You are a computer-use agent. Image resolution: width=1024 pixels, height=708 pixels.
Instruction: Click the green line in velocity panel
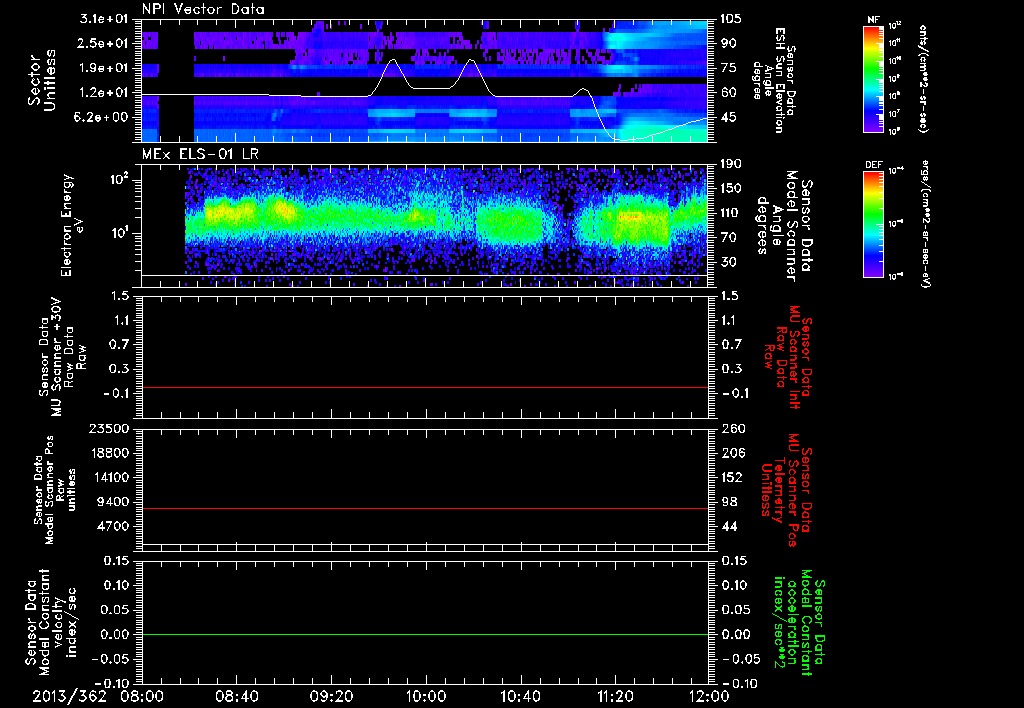425,634
